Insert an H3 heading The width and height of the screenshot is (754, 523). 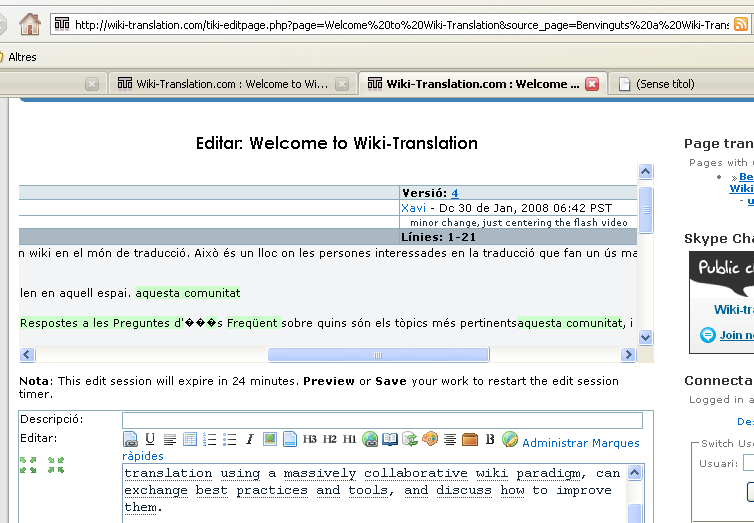[x=310, y=439]
